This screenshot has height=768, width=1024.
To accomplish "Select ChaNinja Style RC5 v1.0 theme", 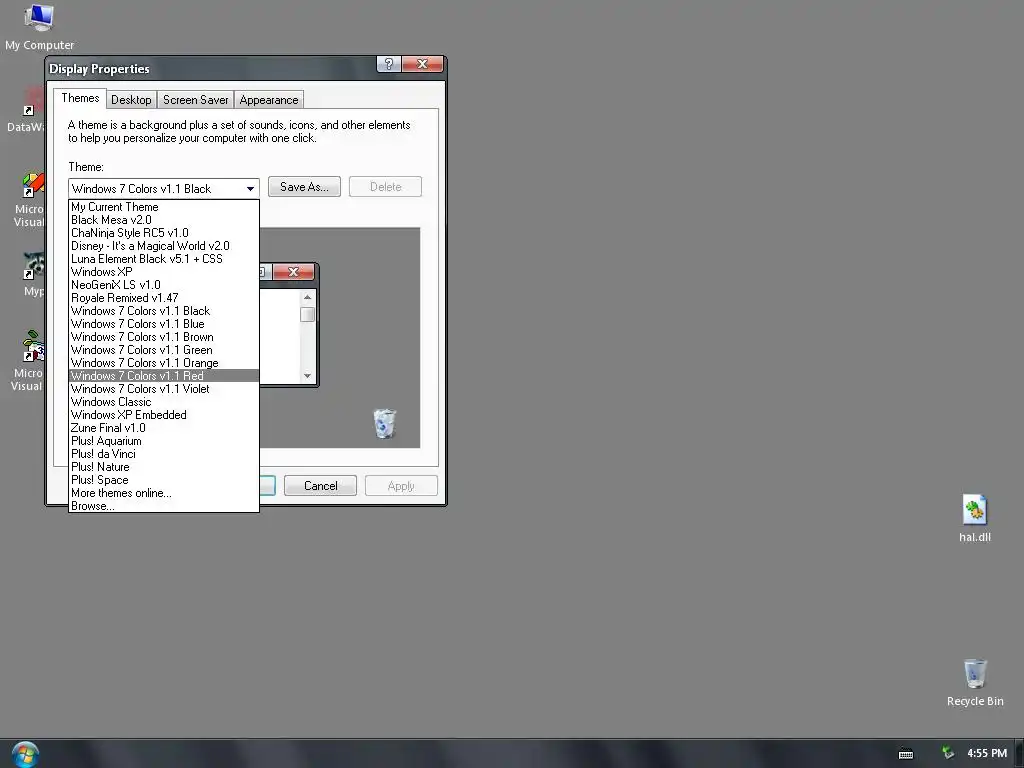I will pyautogui.click(x=164, y=233).
